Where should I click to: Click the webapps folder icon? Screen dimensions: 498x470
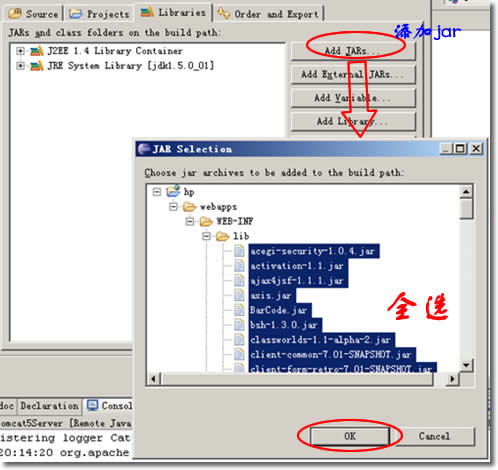[189, 207]
